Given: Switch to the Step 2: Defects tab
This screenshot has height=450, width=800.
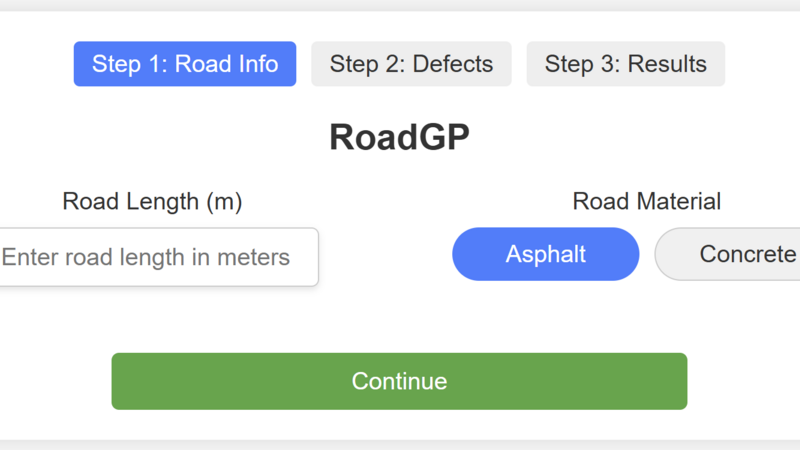Looking at the screenshot, I should (411, 64).
